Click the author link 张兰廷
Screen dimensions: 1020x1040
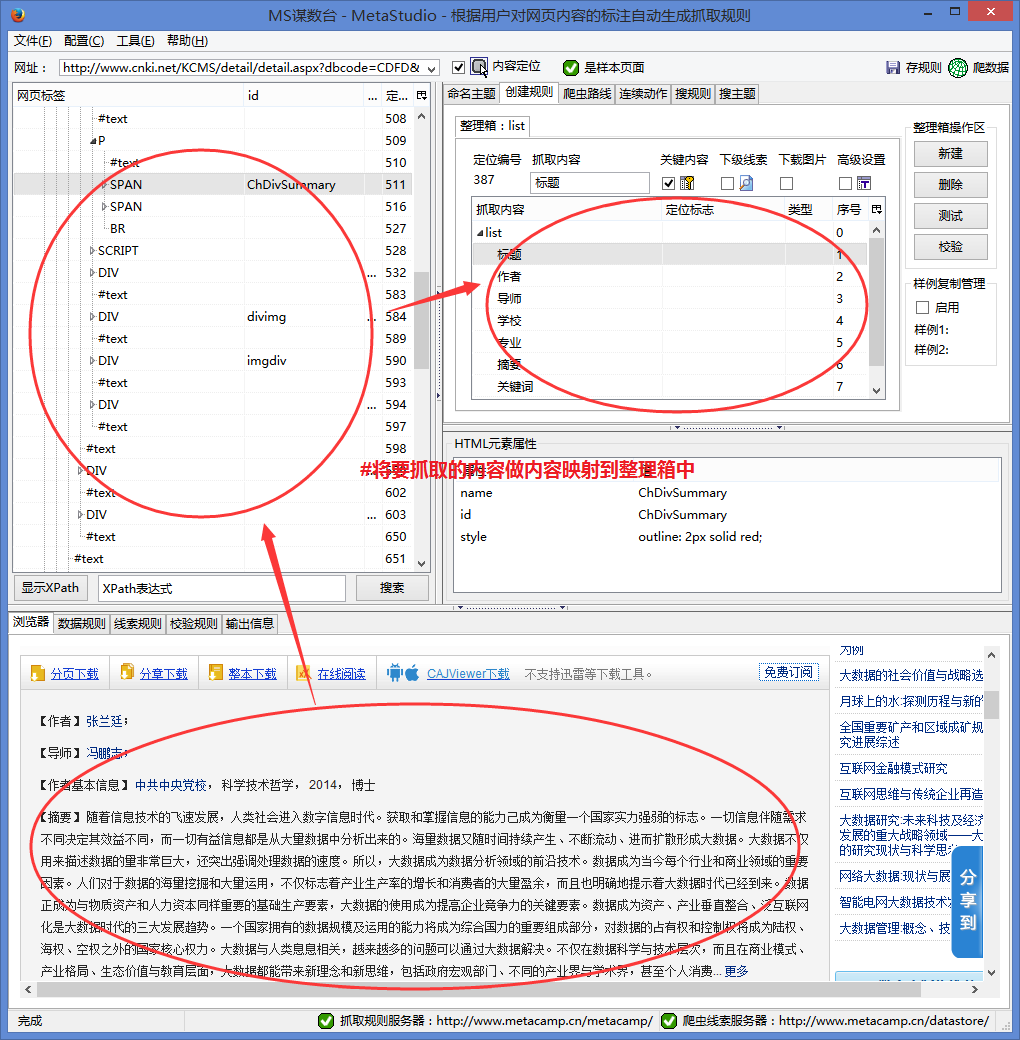click(104, 722)
